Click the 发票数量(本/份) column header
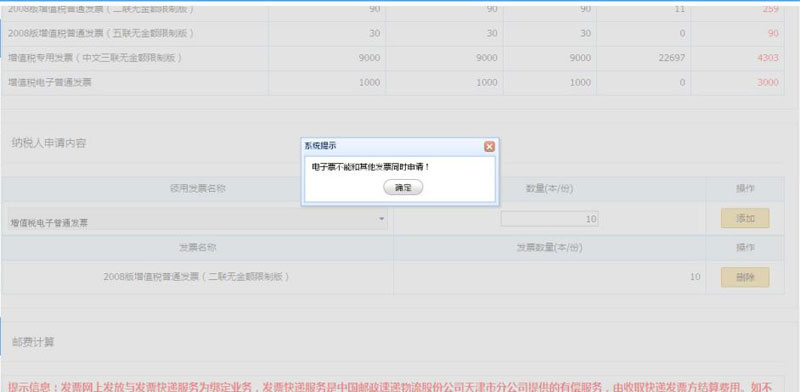Viewport: 800px width, 392px height. (x=549, y=248)
